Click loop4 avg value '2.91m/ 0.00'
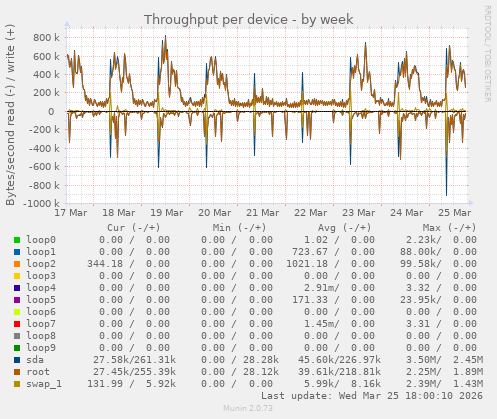Image resolution: width=497 pixels, height=419 pixels. (x=339, y=288)
